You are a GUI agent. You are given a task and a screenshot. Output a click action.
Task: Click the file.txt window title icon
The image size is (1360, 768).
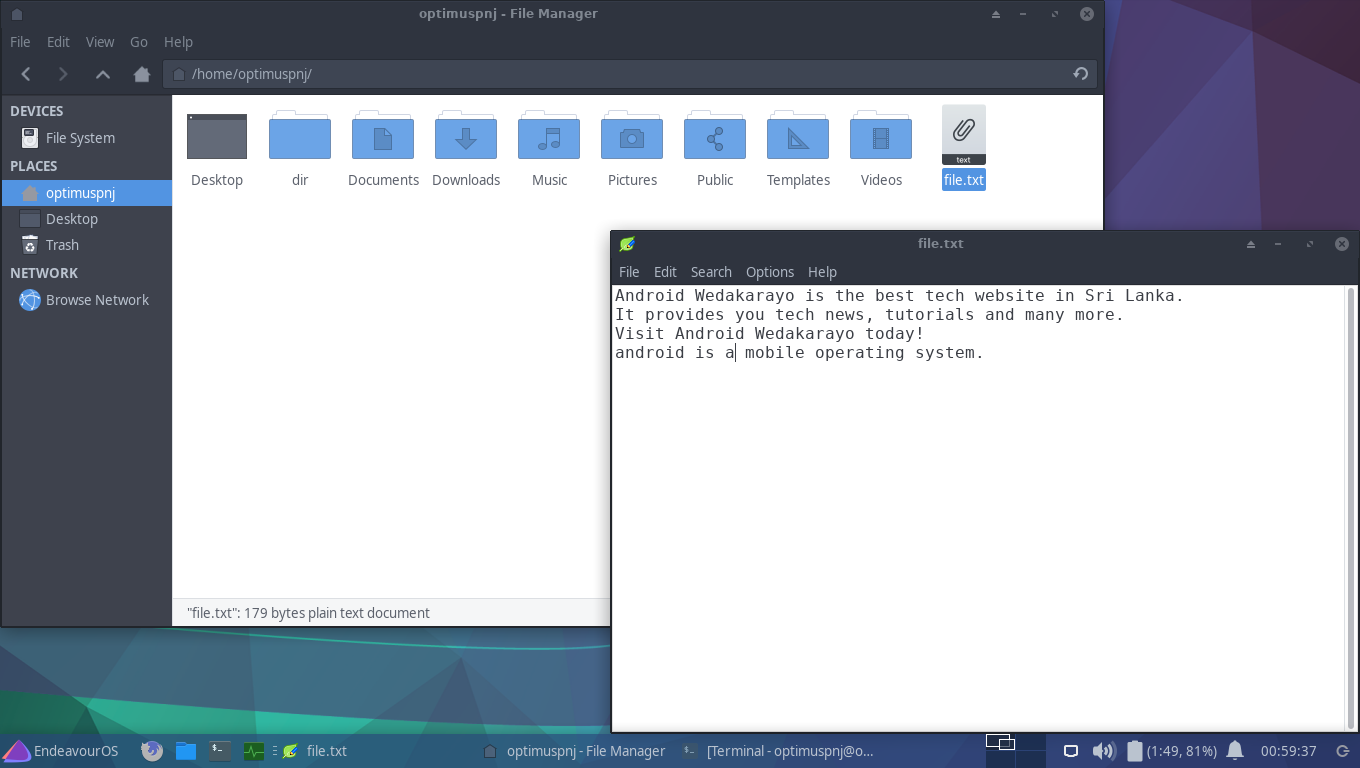tap(627, 244)
